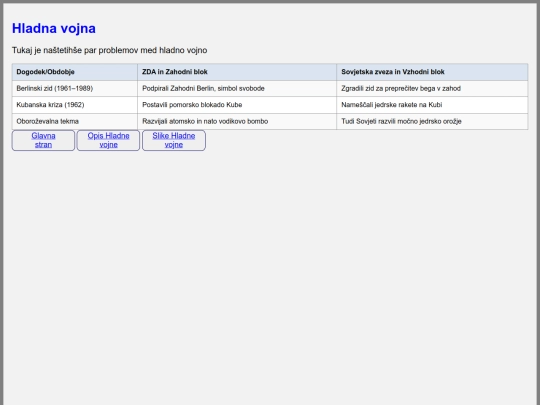Select the Zgradili zid za preprečitev bega cell
The image size is (540, 405).
(x=432, y=89)
